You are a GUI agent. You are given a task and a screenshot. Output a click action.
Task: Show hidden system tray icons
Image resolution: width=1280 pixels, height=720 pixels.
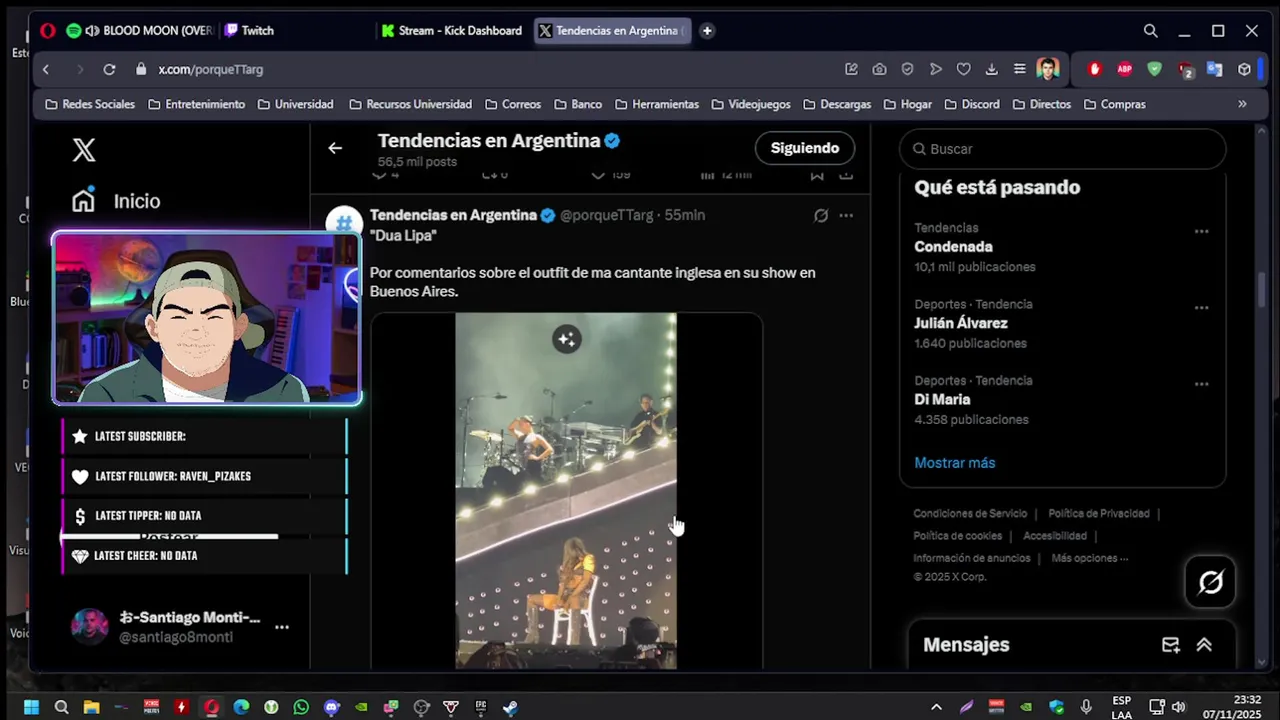936,707
